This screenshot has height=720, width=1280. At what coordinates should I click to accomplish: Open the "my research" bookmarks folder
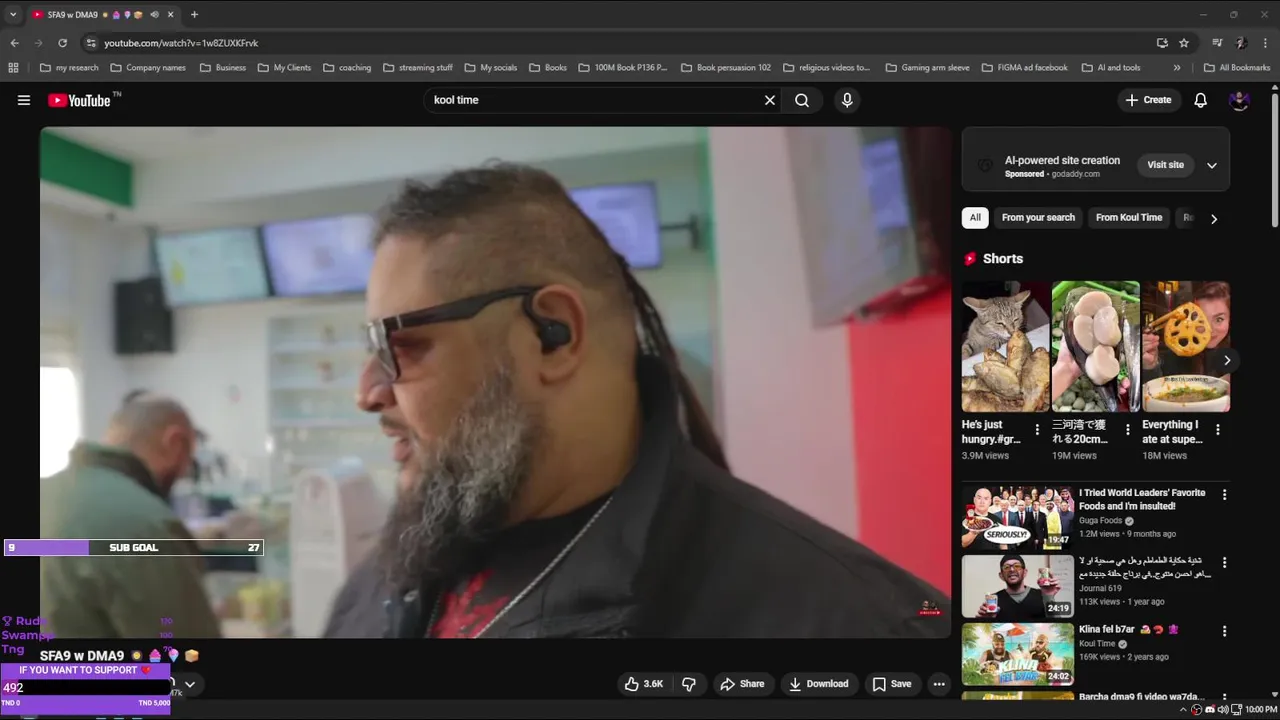[x=69, y=68]
